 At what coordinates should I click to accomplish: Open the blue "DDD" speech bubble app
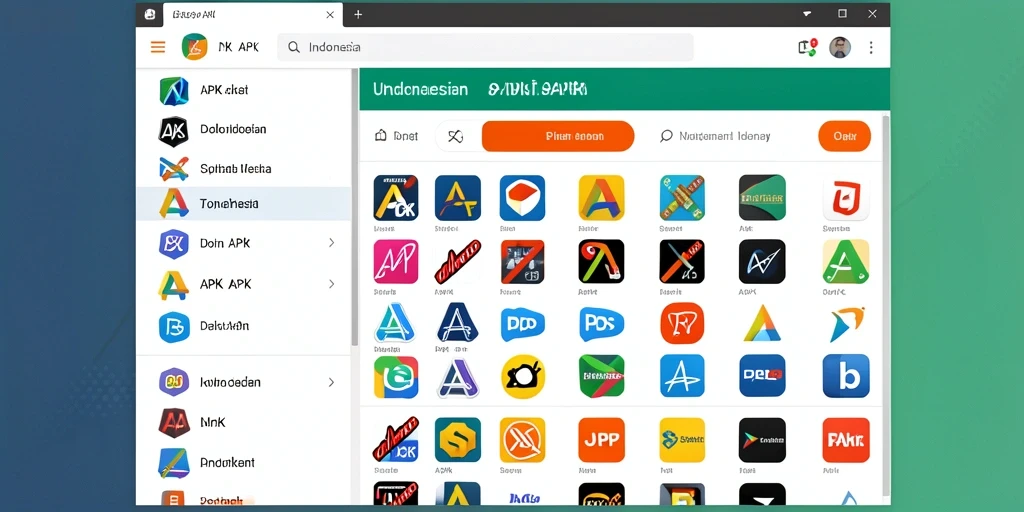(x=522, y=325)
